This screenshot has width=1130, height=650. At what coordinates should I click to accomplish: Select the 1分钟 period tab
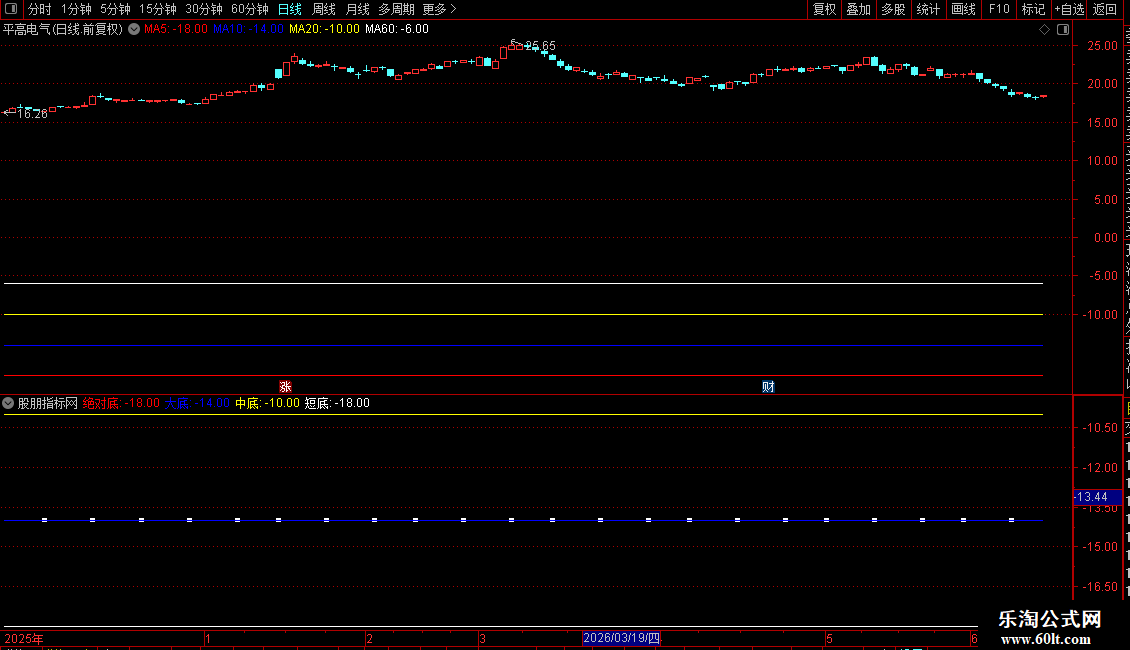point(76,9)
